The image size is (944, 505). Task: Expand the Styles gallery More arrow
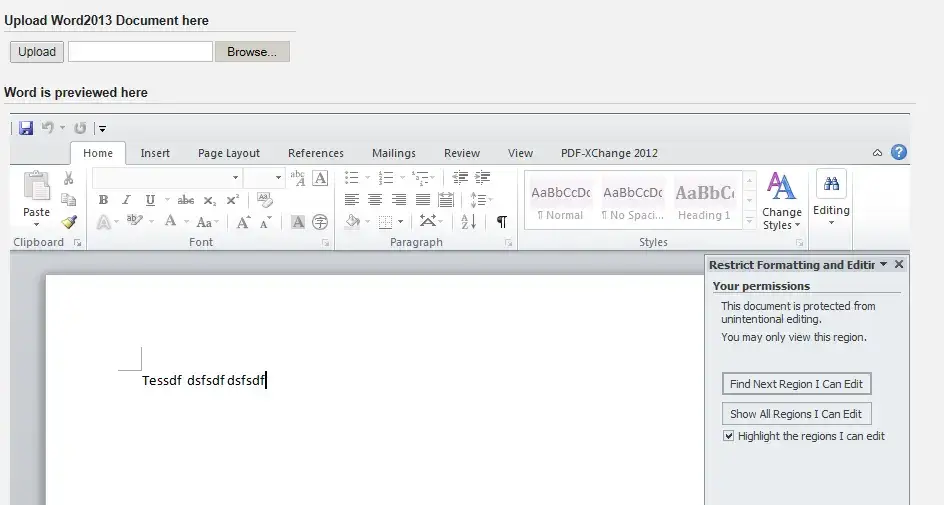(x=750, y=222)
